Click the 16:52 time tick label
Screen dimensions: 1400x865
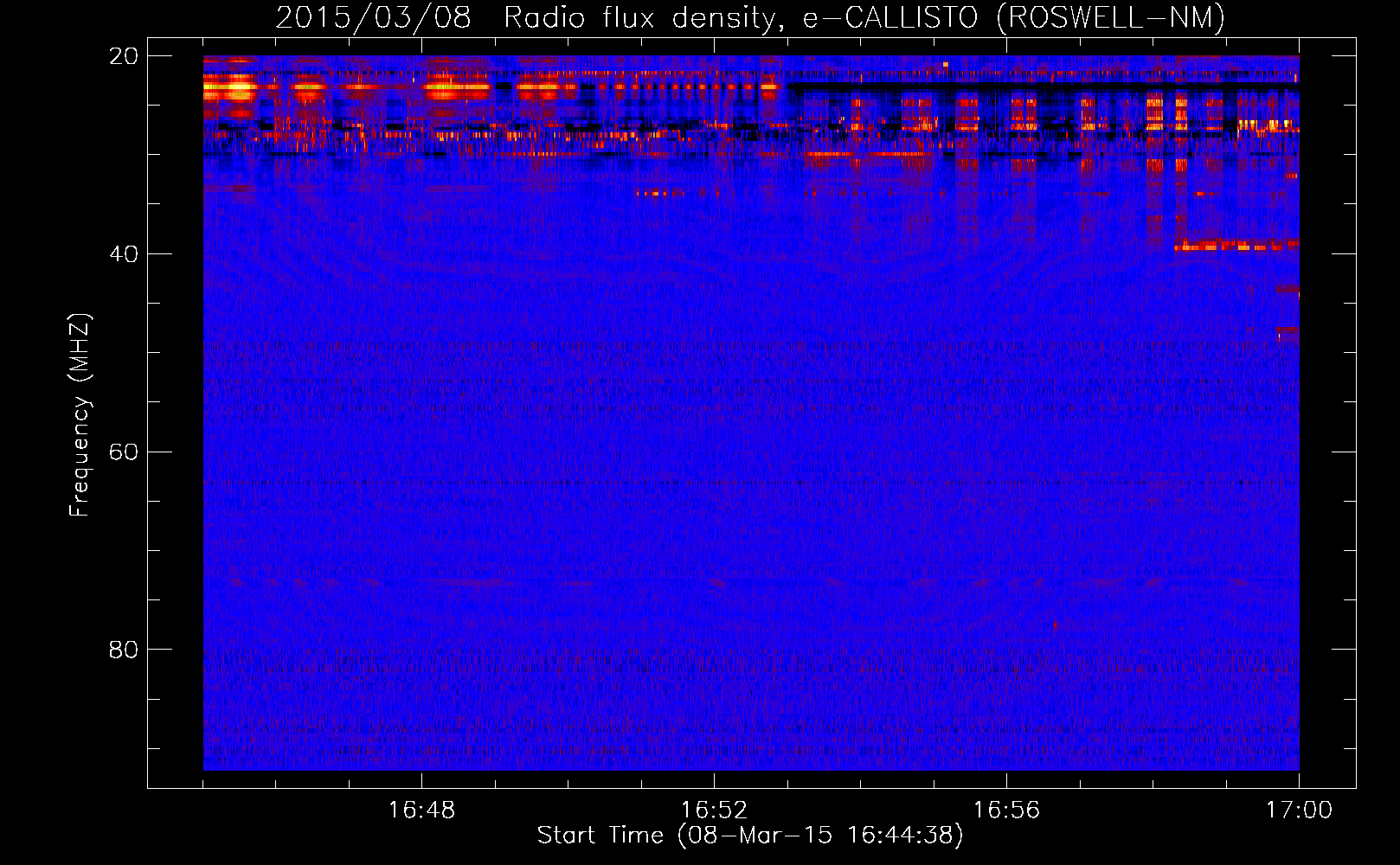714,811
